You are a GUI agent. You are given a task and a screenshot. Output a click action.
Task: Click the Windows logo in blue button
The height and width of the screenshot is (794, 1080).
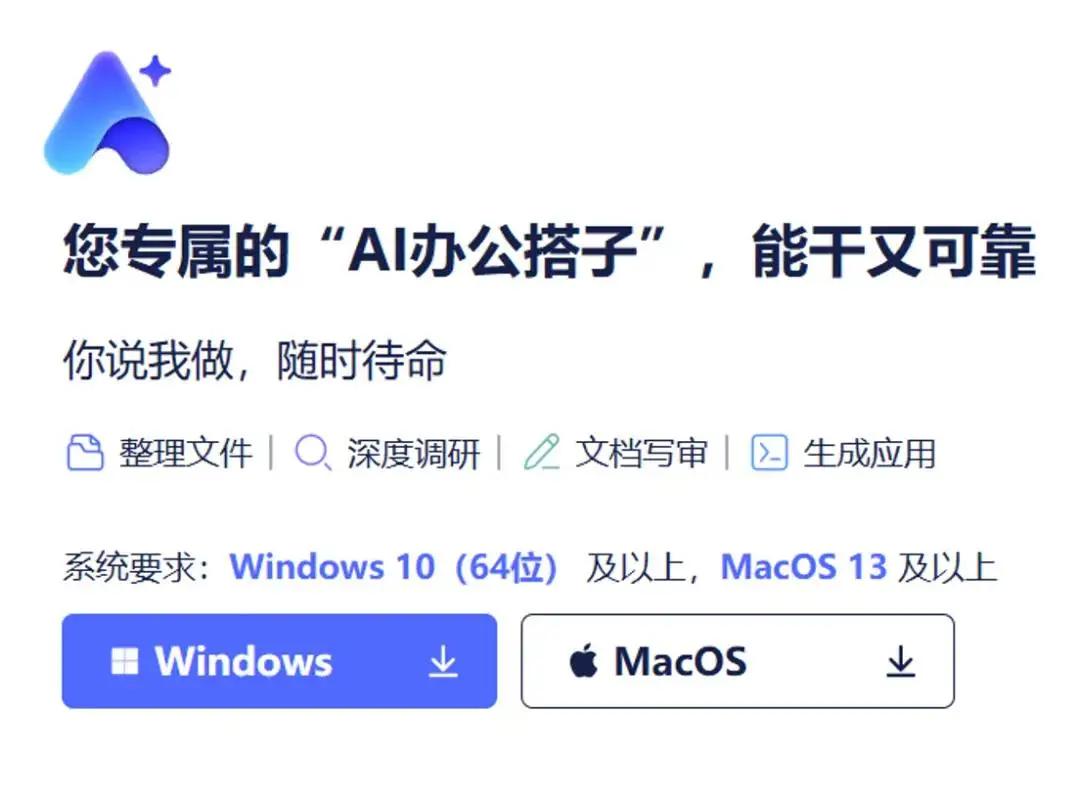tap(125, 661)
